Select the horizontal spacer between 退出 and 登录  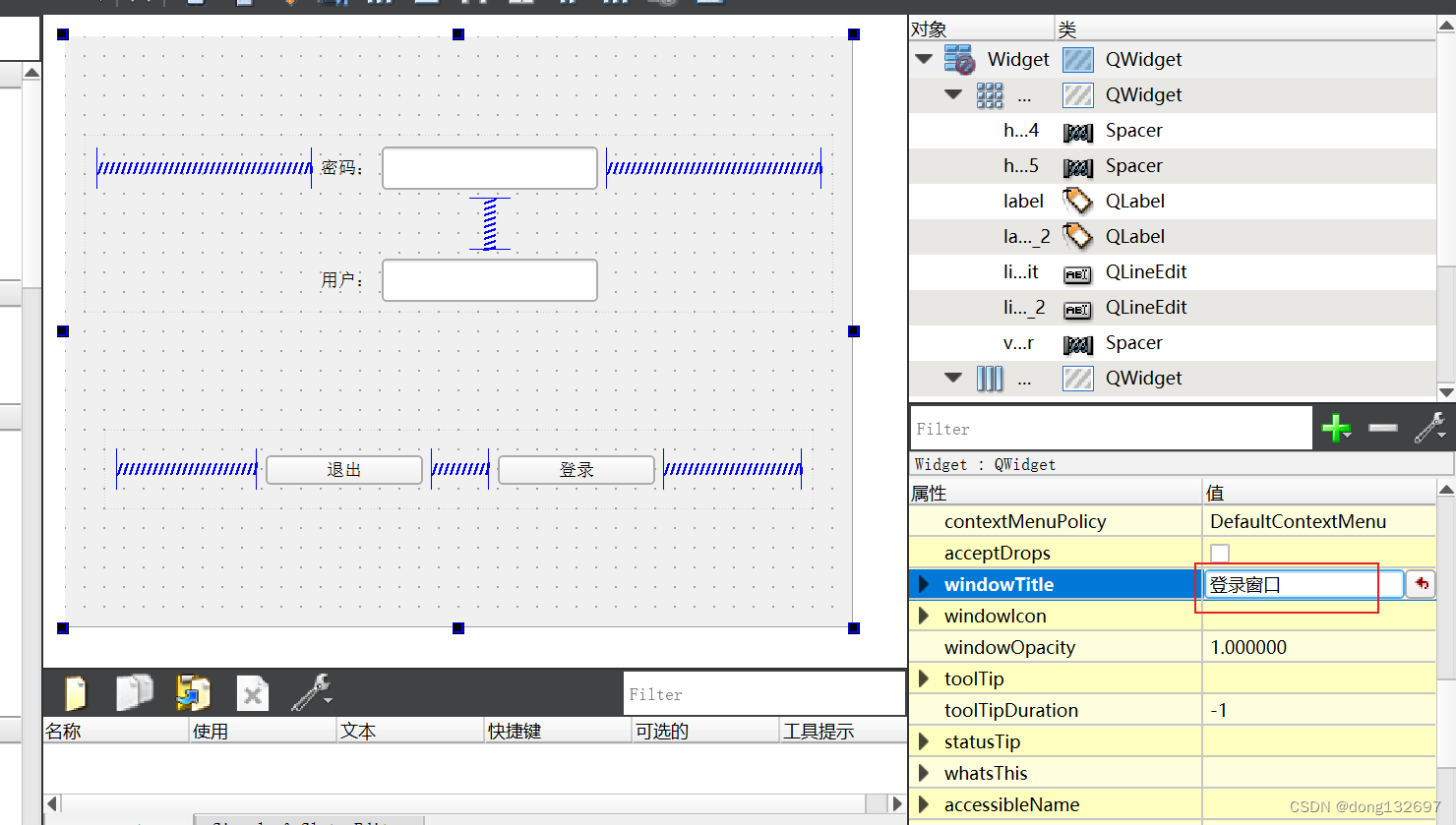click(x=460, y=470)
